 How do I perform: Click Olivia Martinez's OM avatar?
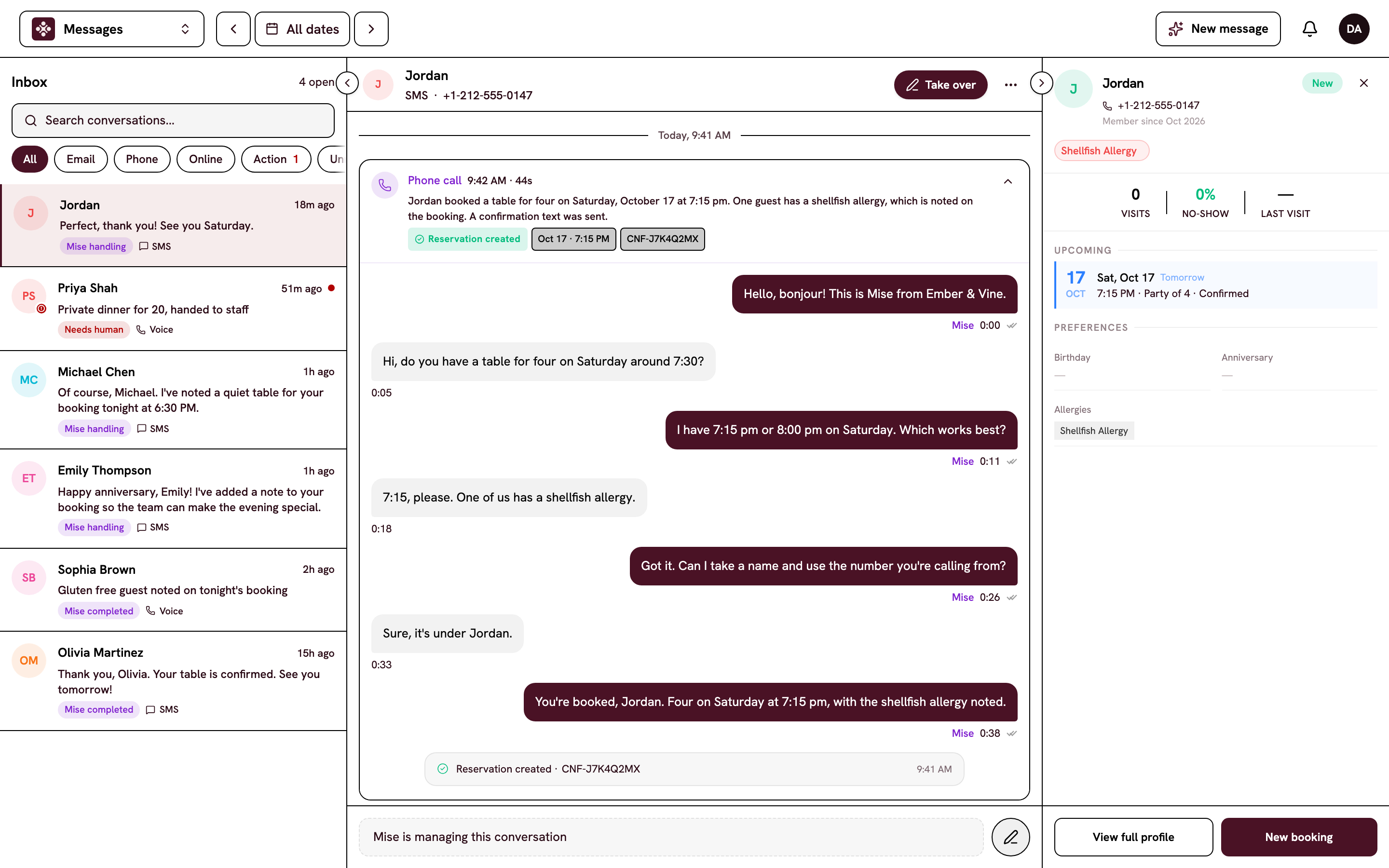click(29, 660)
